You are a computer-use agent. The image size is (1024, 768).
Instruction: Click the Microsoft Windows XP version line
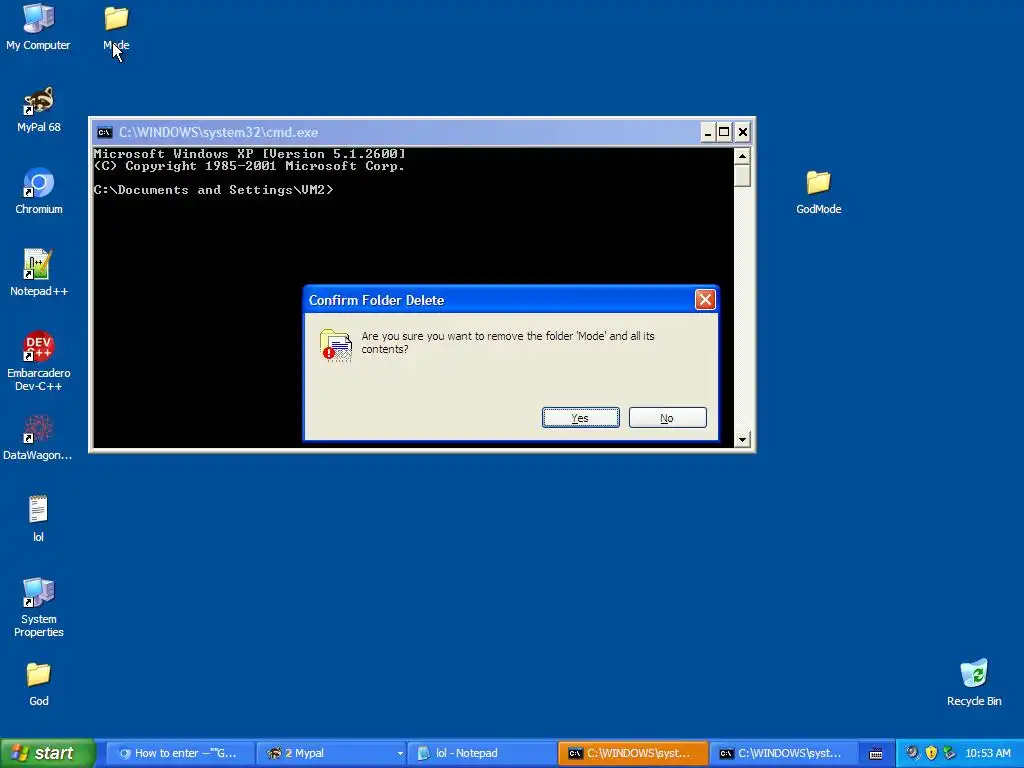(249, 154)
